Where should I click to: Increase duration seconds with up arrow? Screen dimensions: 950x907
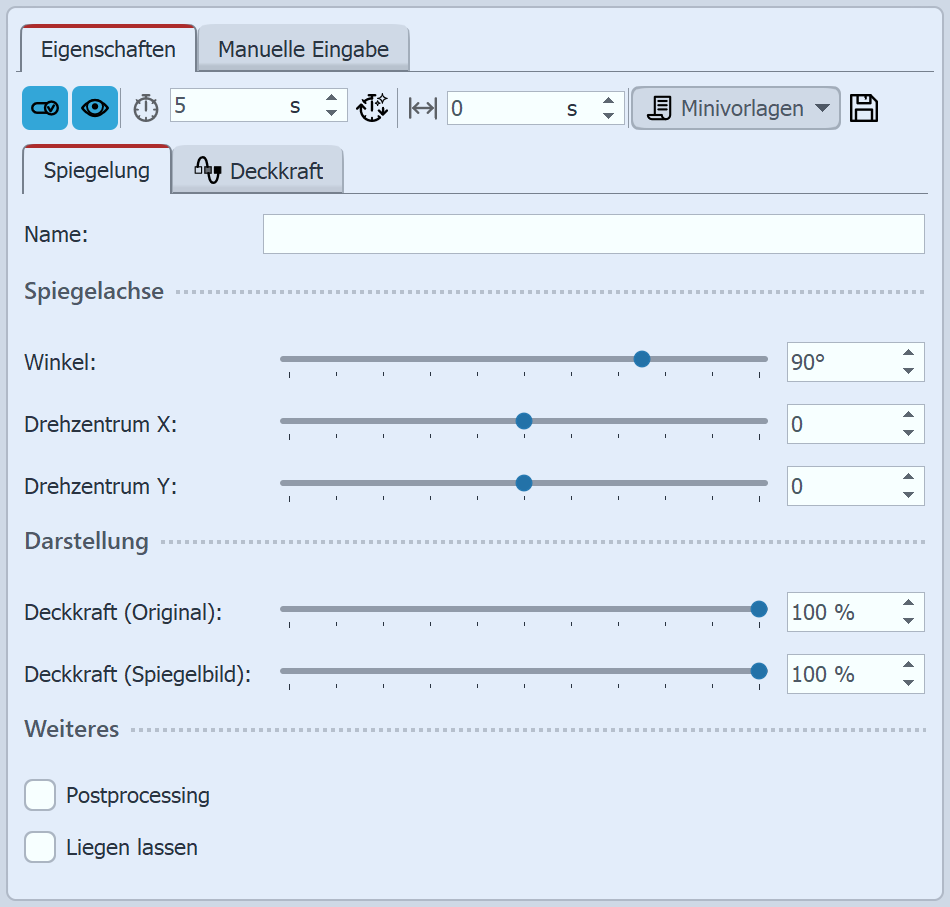coord(331,99)
